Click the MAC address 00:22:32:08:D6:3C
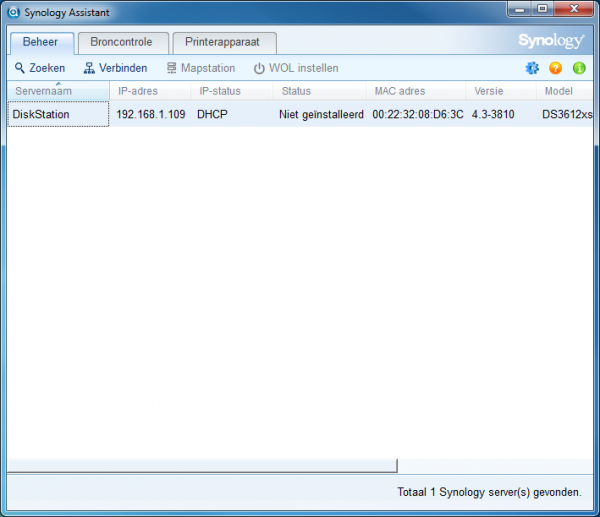This screenshot has height=517, width=600. 418,114
